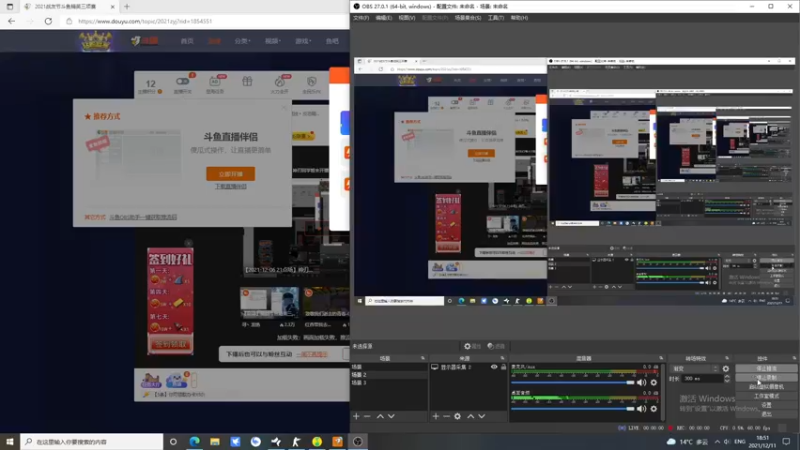Open the Windows notification center icon
The height and width of the screenshot is (450, 800).
(x=786, y=441)
